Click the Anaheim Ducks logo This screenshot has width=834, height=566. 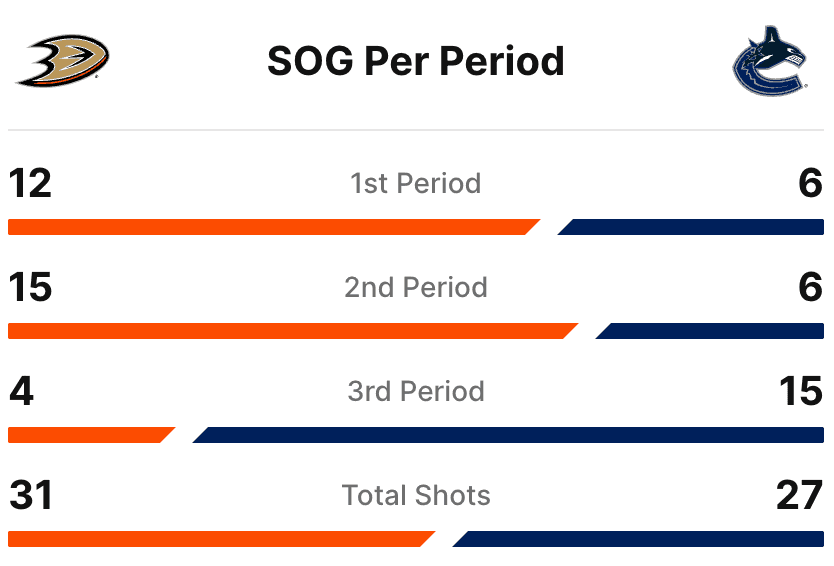pyautogui.click(x=63, y=60)
